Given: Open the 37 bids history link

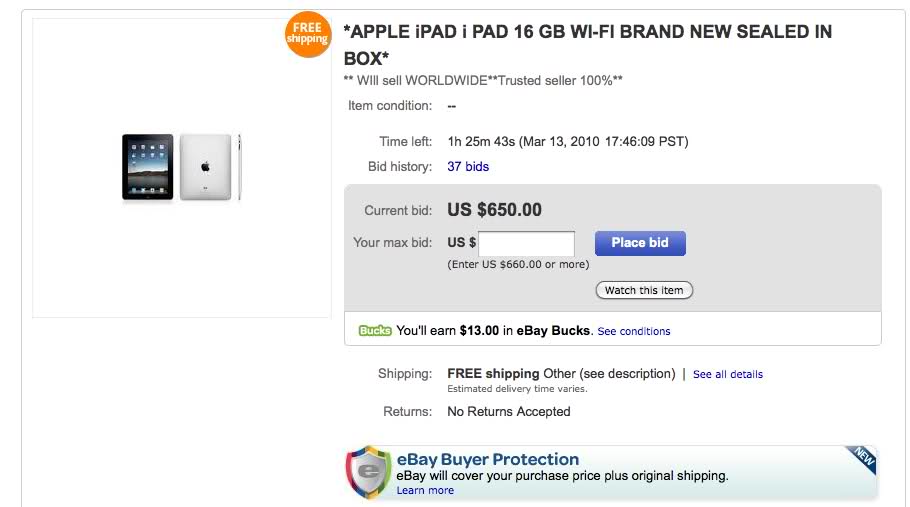Looking at the screenshot, I should [x=468, y=167].
